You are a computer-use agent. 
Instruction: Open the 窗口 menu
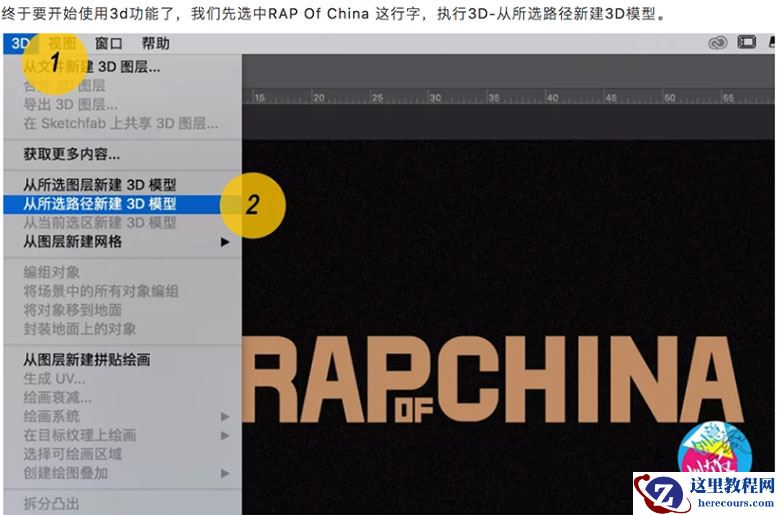[x=108, y=43]
